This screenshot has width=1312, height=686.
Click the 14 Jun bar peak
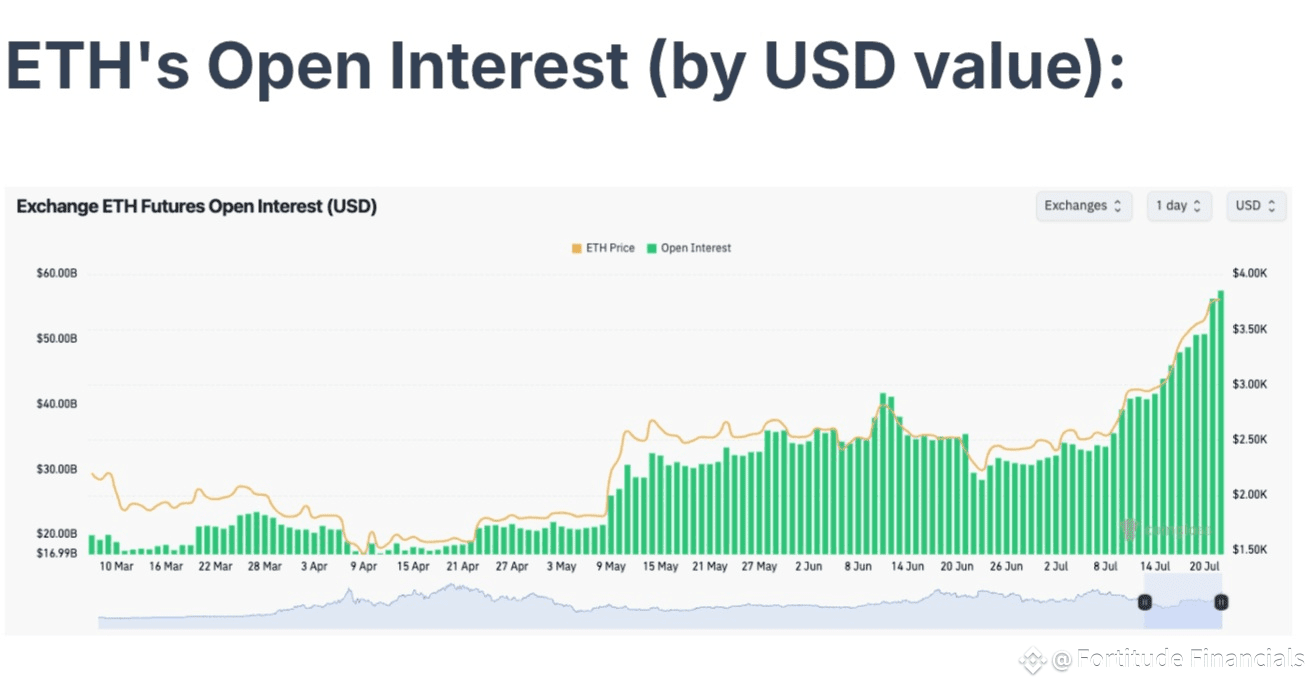884,395
